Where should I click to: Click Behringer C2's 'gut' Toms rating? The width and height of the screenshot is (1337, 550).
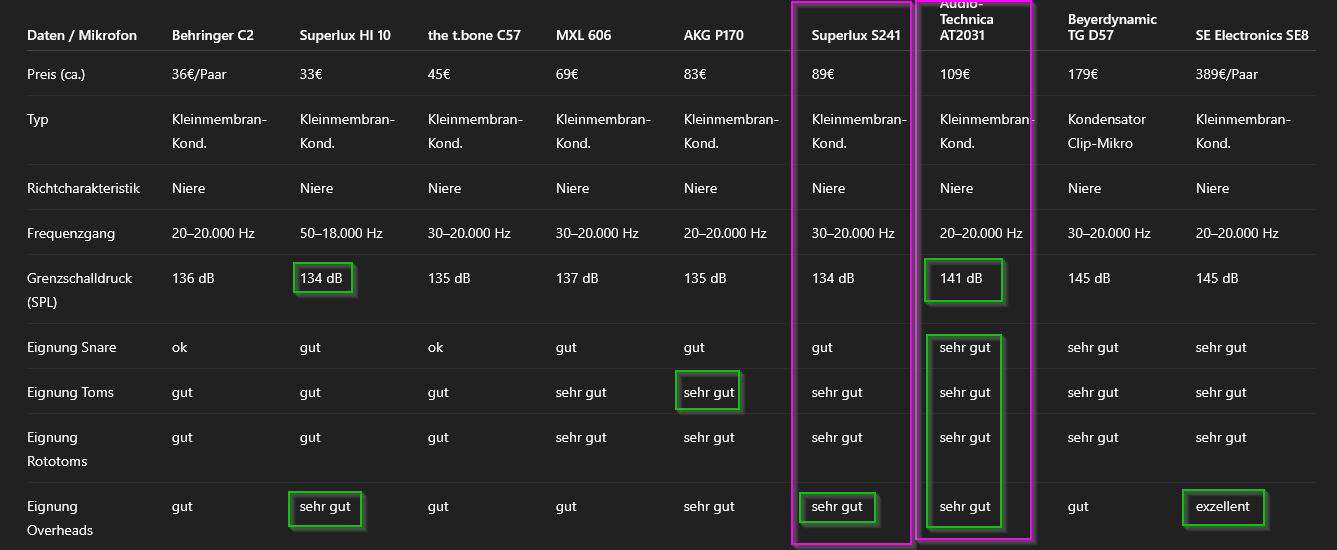click(x=182, y=392)
